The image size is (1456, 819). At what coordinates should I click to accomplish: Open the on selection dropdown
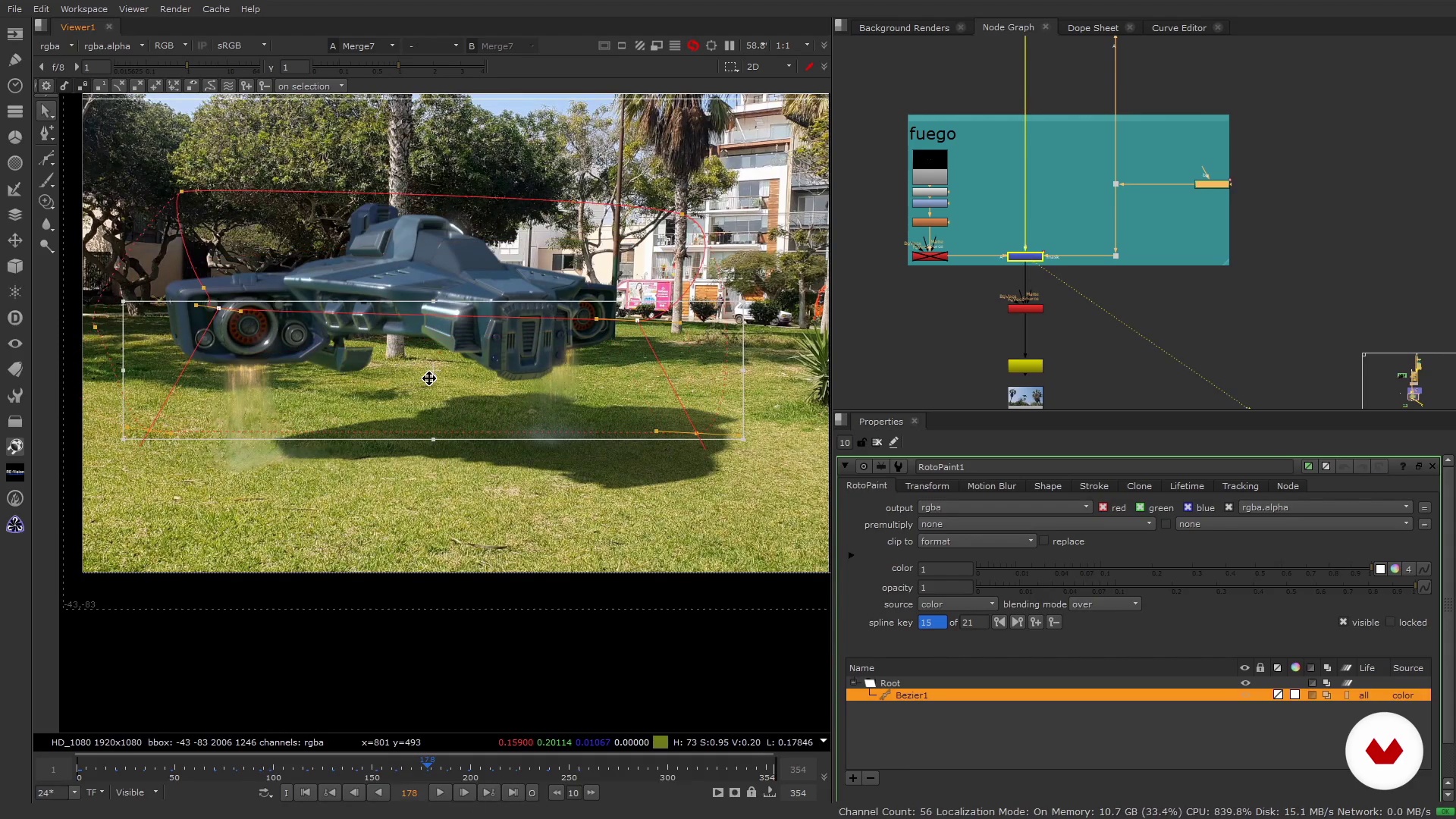click(x=311, y=86)
